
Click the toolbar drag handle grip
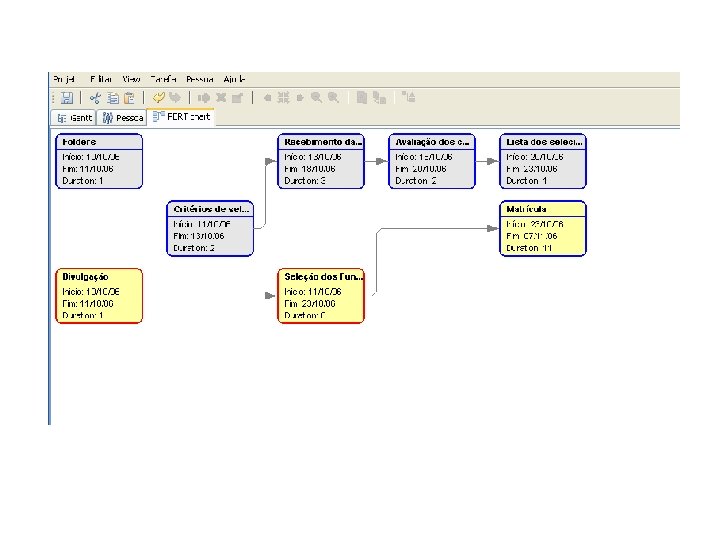coord(54,98)
